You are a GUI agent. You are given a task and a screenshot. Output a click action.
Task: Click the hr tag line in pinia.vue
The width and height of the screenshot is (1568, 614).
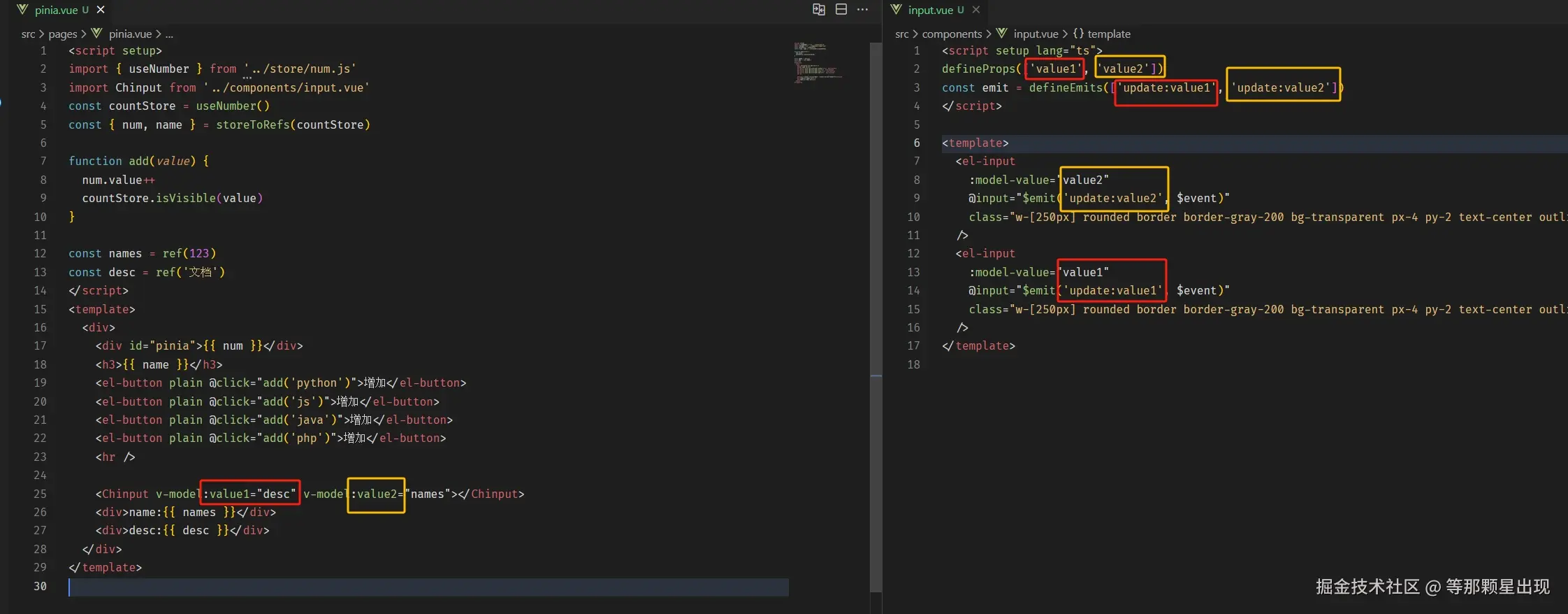tap(115, 457)
